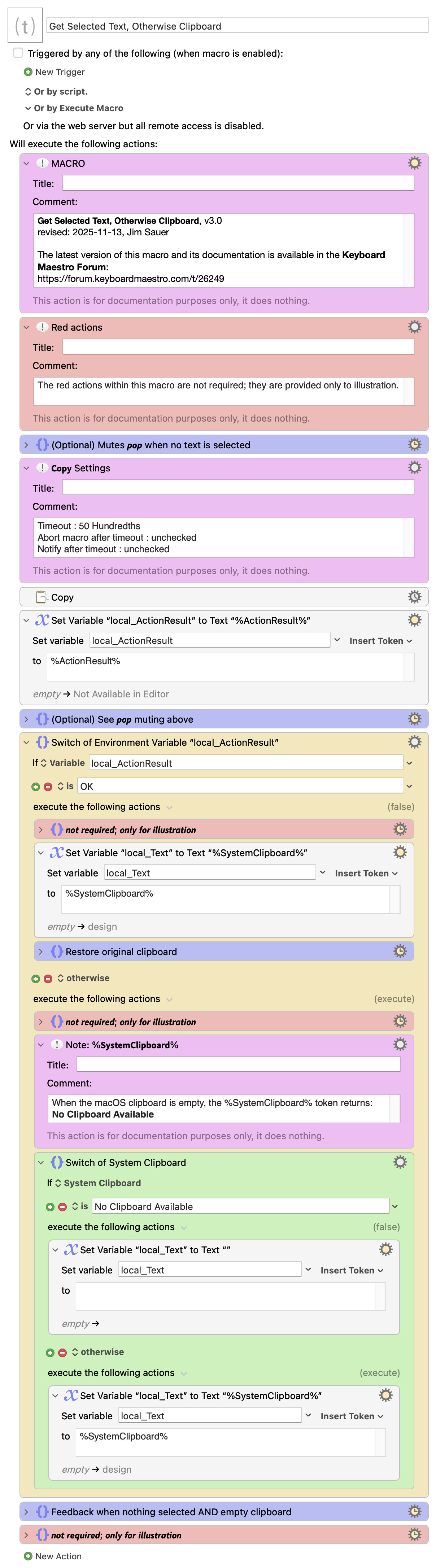Expand the 'Restore original clipboard' group
Image resolution: width=436 pixels, height=1568 pixels.
(x=41, y=951)
